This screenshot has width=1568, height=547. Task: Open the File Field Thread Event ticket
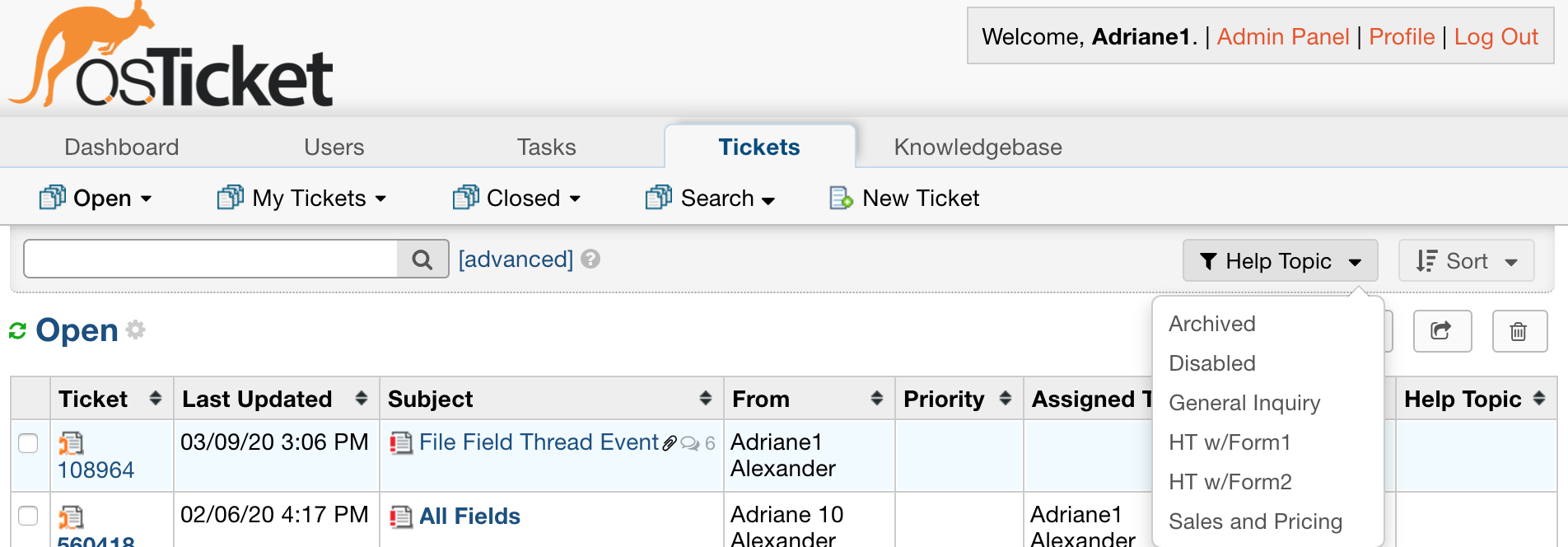coord(539,442)
